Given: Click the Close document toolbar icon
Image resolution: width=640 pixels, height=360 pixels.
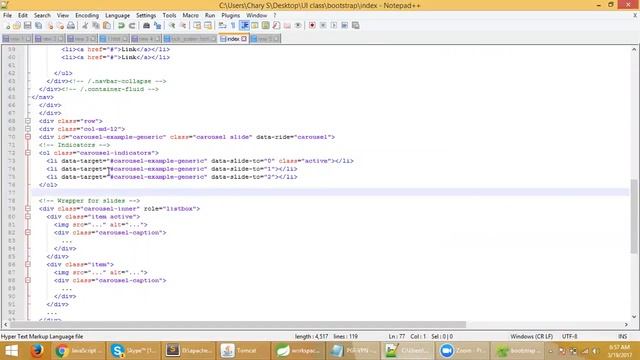Looking at the screenshot, I should pos(50,25).
